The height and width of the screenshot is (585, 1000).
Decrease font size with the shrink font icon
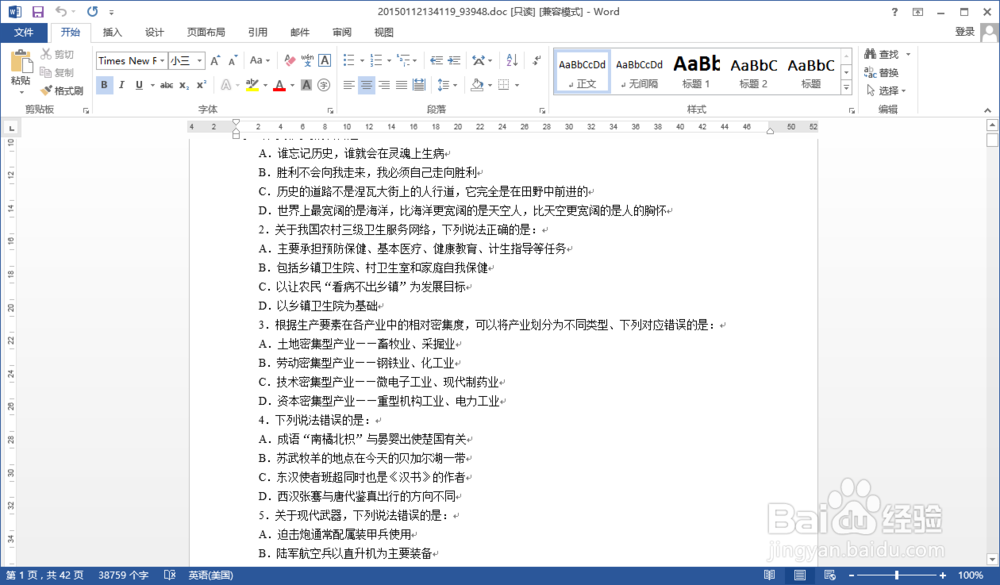pos(233,61)
